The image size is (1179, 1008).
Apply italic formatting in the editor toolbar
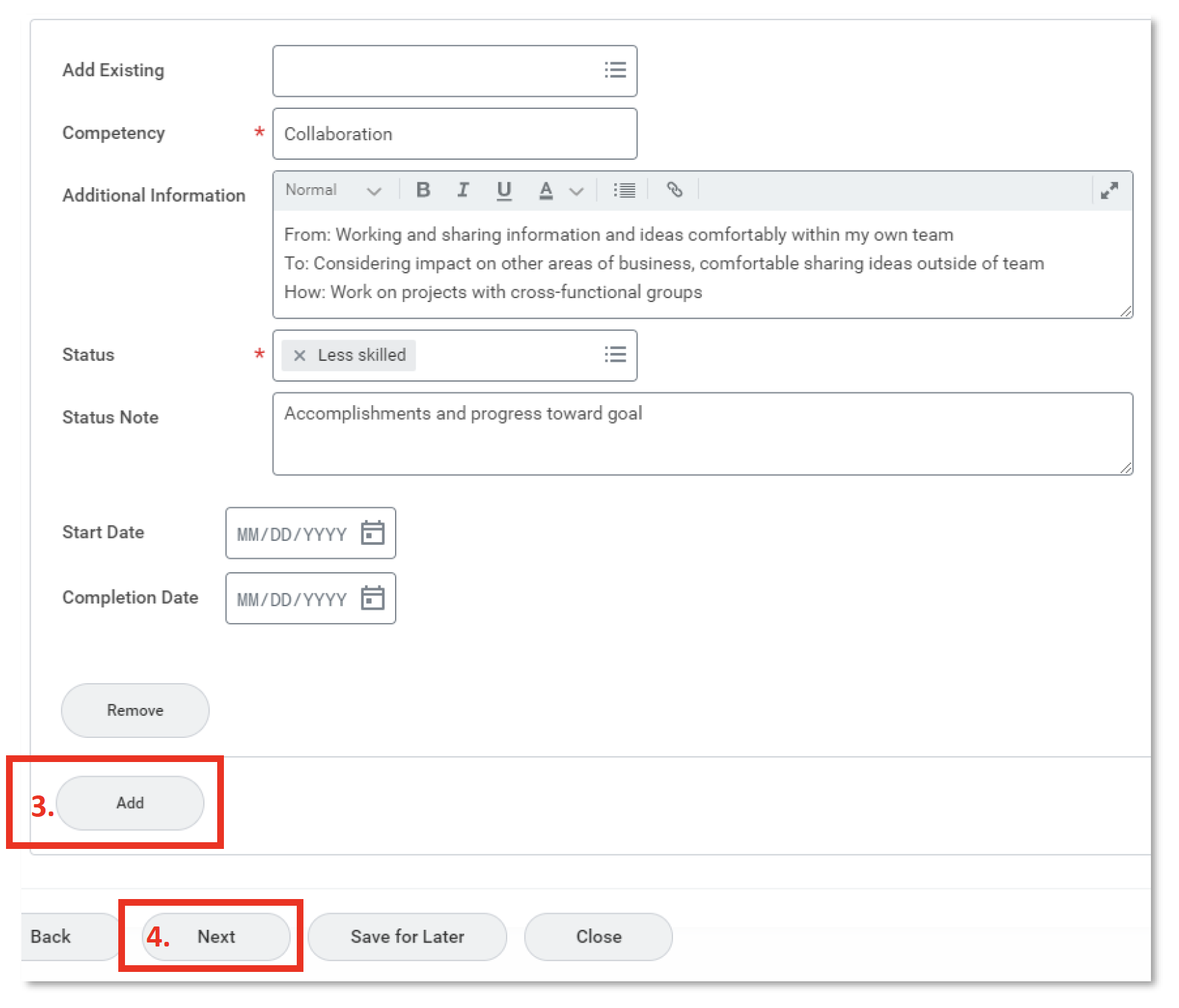click(464, 191)
